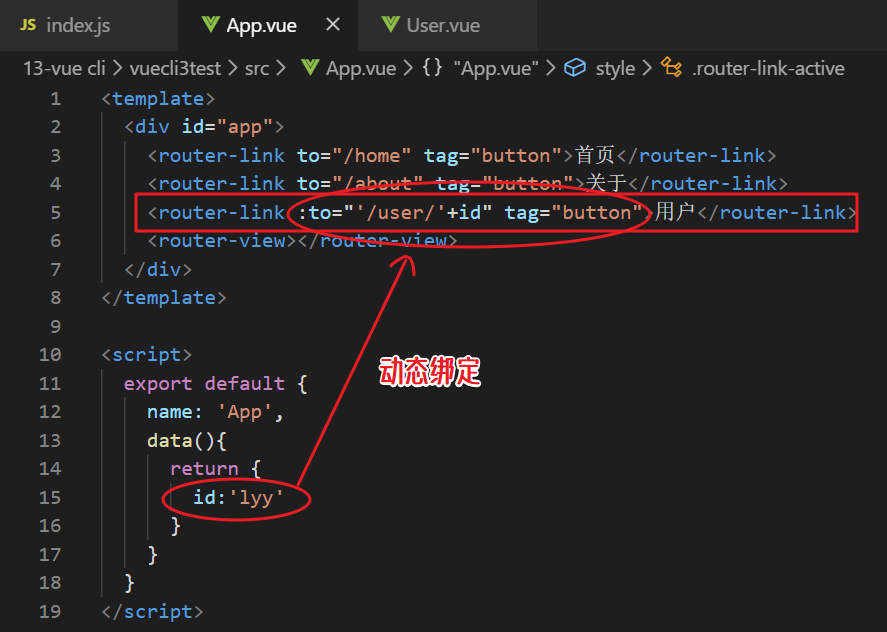Click the '/about' path string on line 4
This screenshot has width=887, height=632.
pyautogui.click(x=377, y=184)
